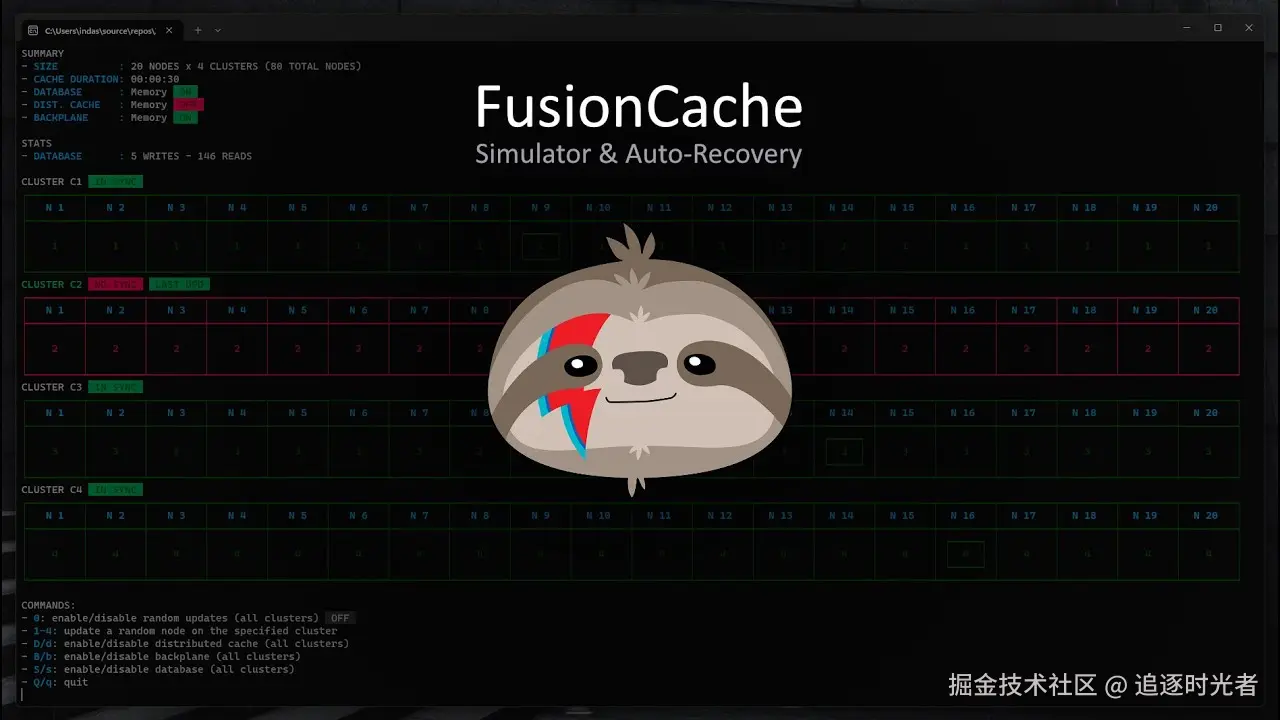Click 'enable/disable database' command line
Image resolution: width=1280 pixels, height=720 pixels.
pyautogui.click(x=158, y=670)
